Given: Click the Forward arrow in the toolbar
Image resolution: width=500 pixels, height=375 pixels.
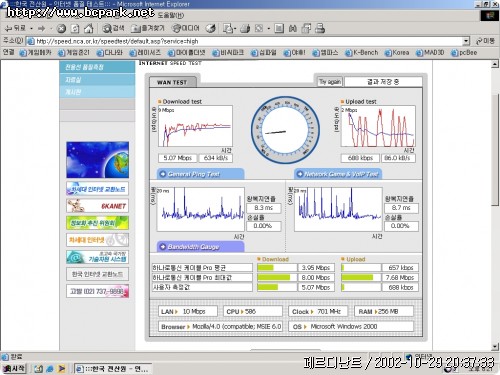Looking at the screenshot, I should pyautogui.click(x=41, y=29).
